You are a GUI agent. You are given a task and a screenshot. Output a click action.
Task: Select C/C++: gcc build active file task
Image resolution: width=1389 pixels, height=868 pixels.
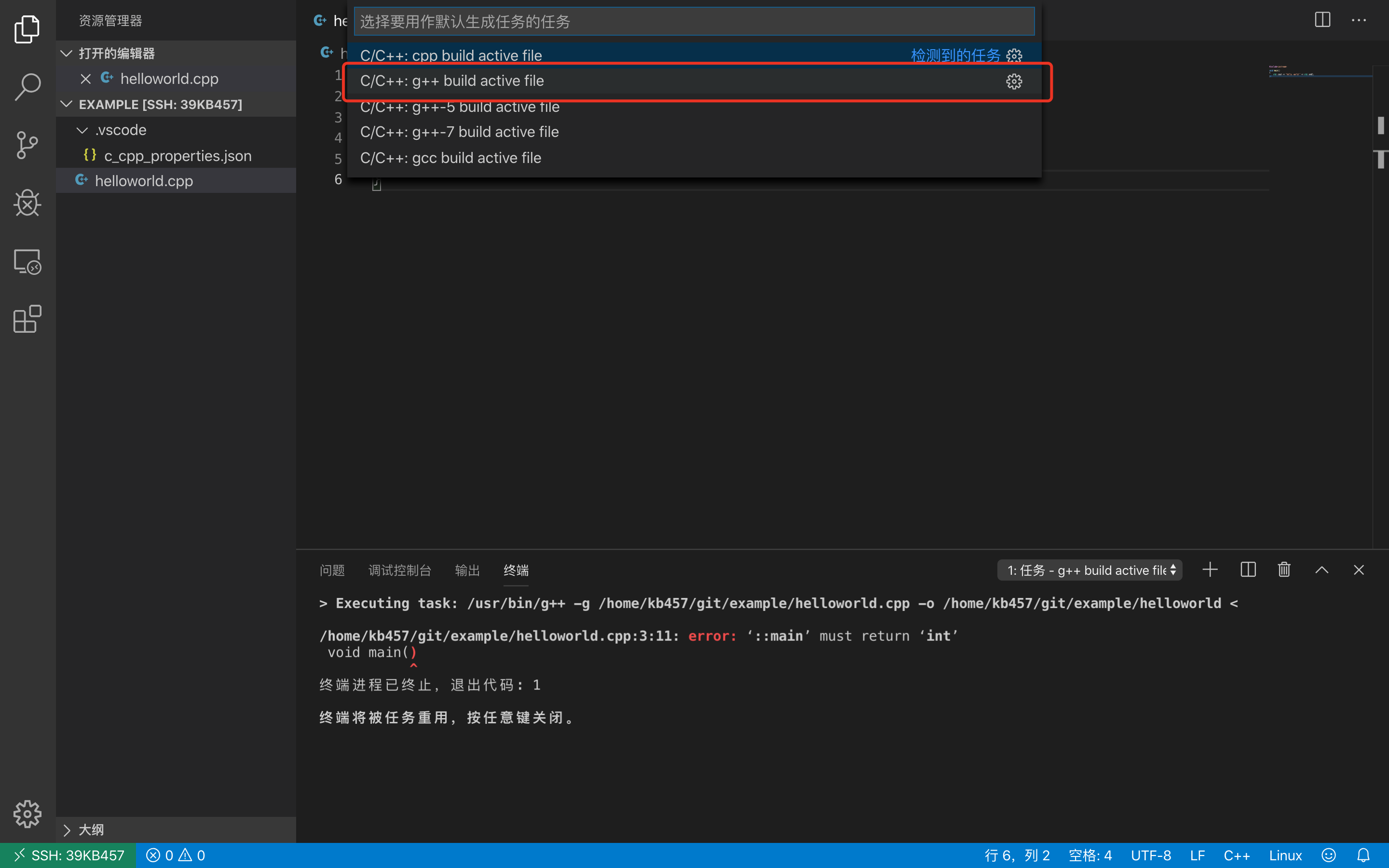450,158
